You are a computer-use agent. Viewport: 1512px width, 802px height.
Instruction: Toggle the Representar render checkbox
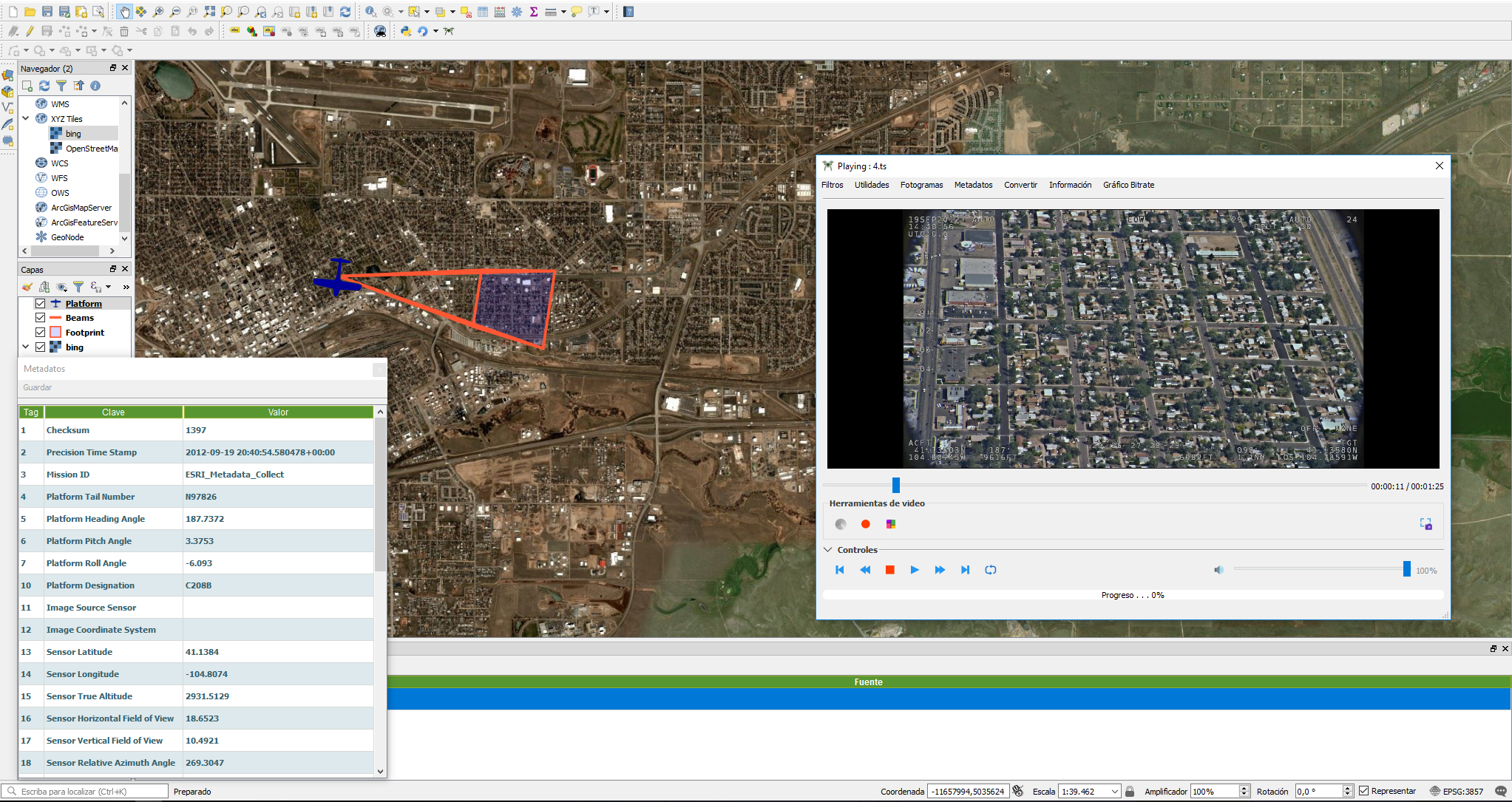click(1364, 791)
